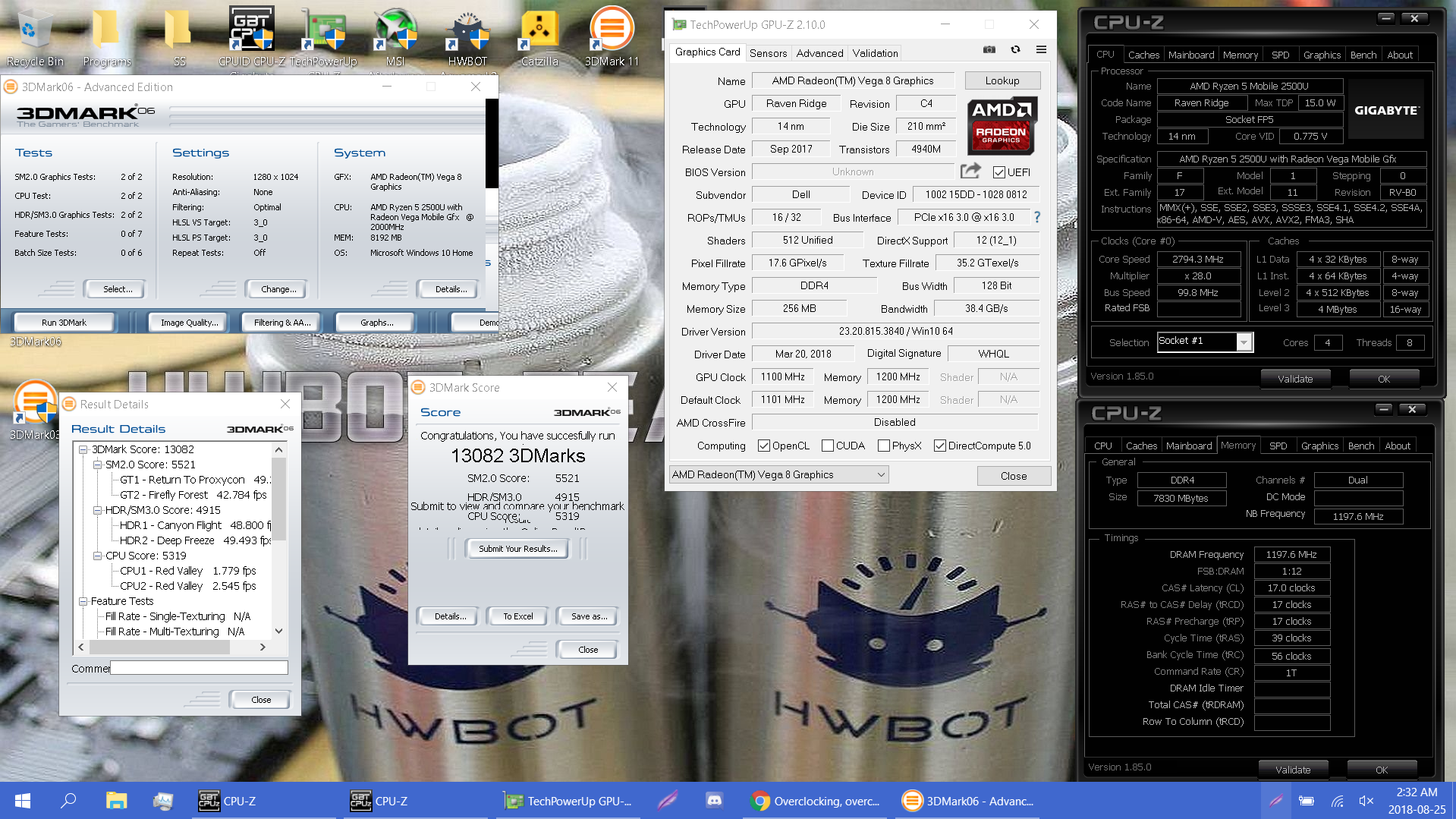Open the SS folder on desktop
Screen dimensions: 1456x819
coord(179,38)
